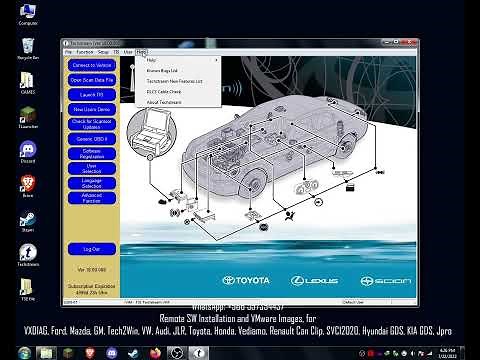The height and width of the screenshot is (360, 480).
Task: Click the User Selection button
Action: coord(92,168)
